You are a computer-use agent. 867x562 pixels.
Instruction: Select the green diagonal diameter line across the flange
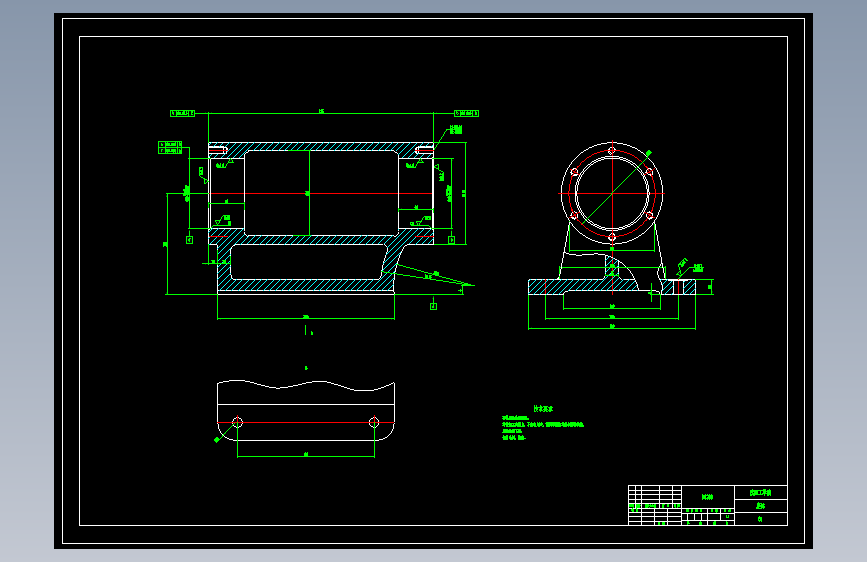pos(615,190)
